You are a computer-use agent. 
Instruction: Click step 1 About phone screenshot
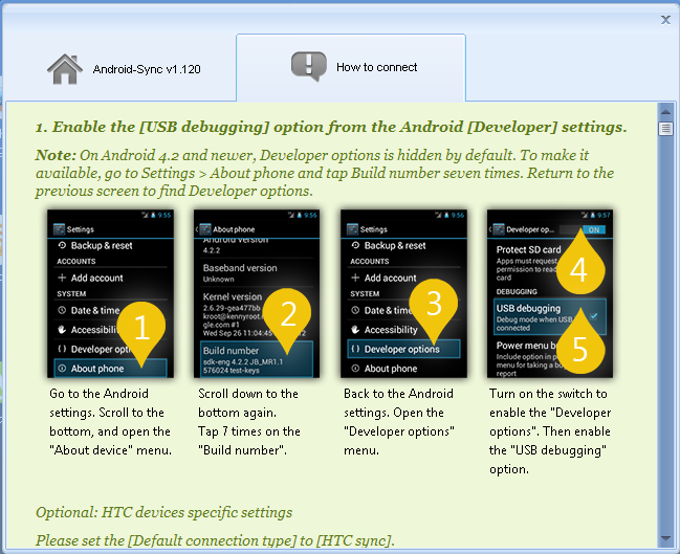click(x=110, y=294)
